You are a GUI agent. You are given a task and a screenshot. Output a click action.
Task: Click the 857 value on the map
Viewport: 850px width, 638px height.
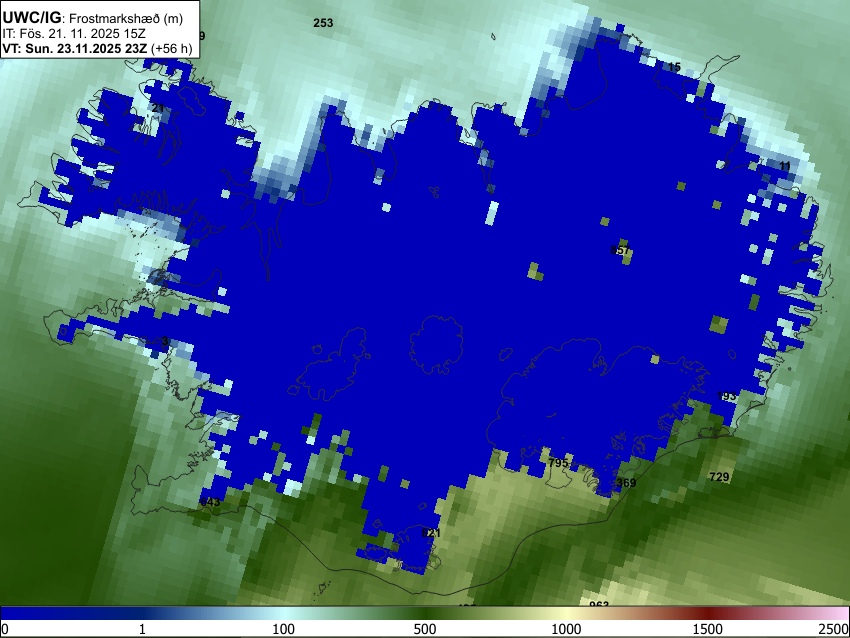620,250
